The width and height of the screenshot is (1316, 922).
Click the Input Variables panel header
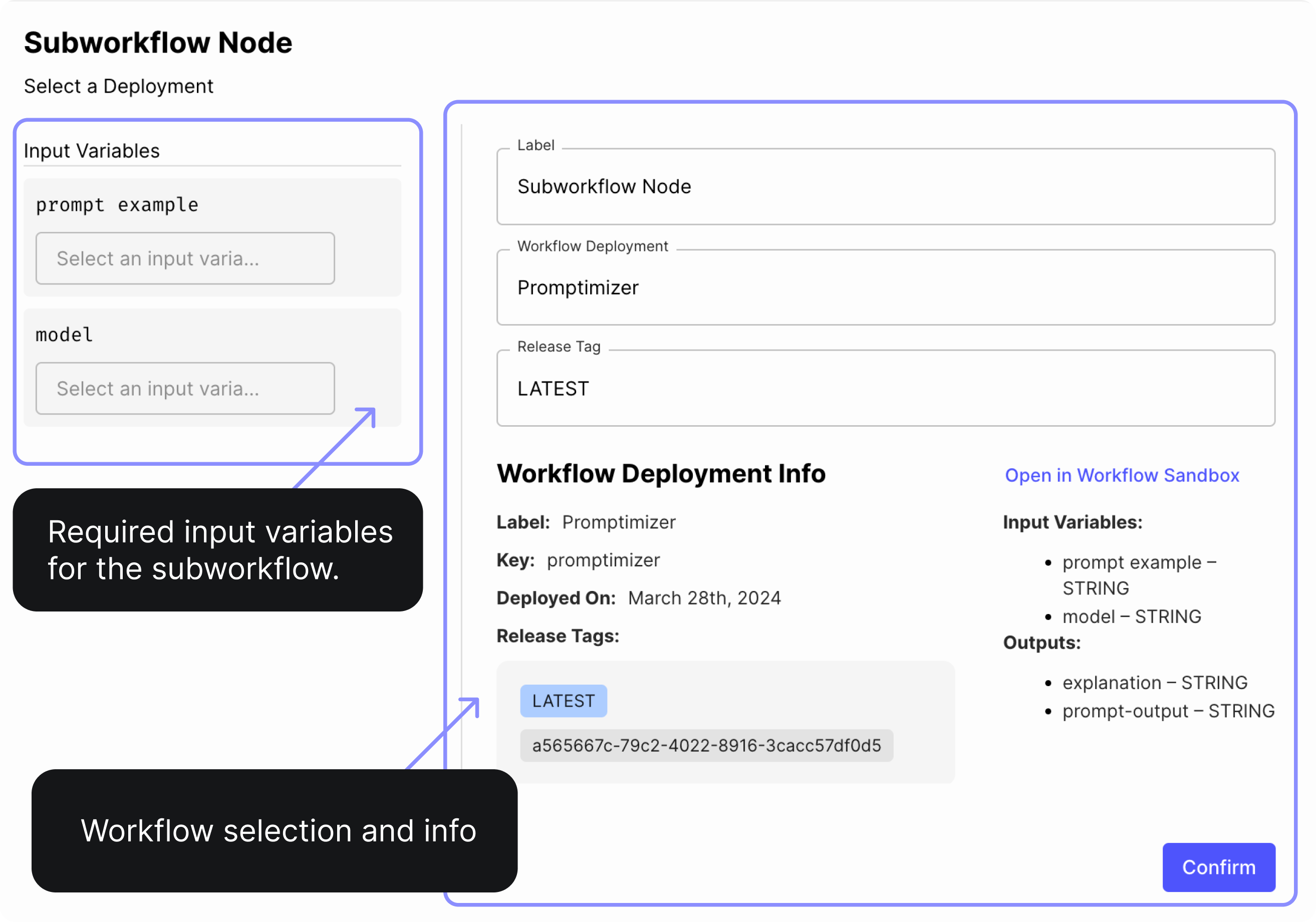[92, 151]
